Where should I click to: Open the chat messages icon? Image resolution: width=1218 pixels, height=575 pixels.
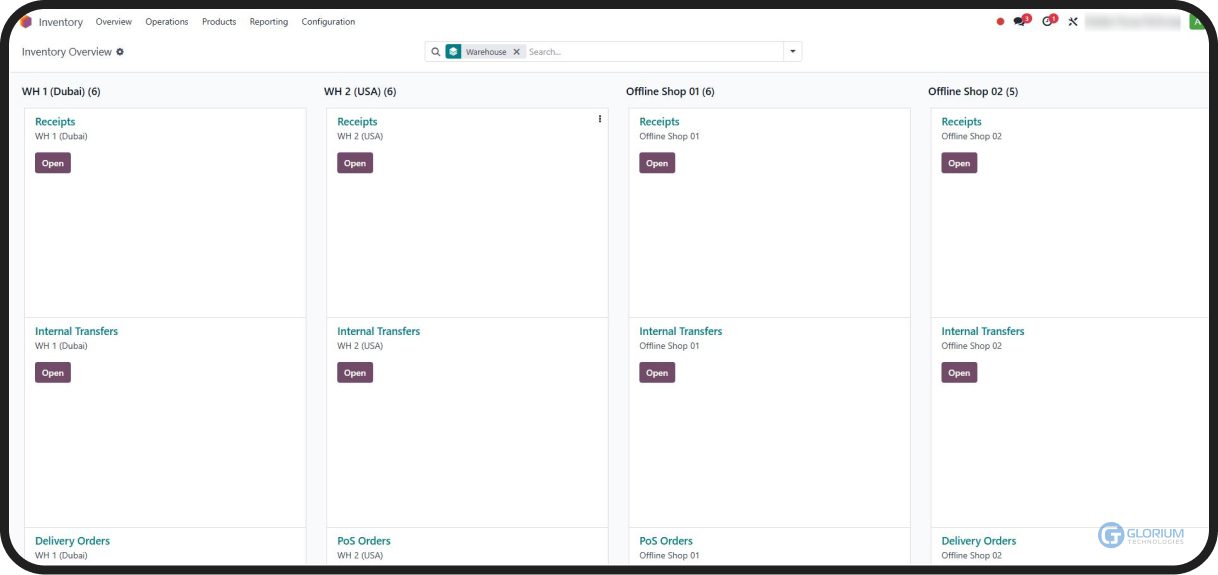pyautogui.click(x=1019, y=21)
